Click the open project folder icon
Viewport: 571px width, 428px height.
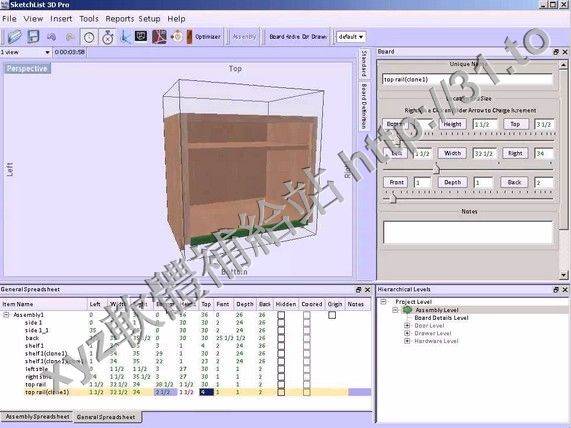pos(15,37)
